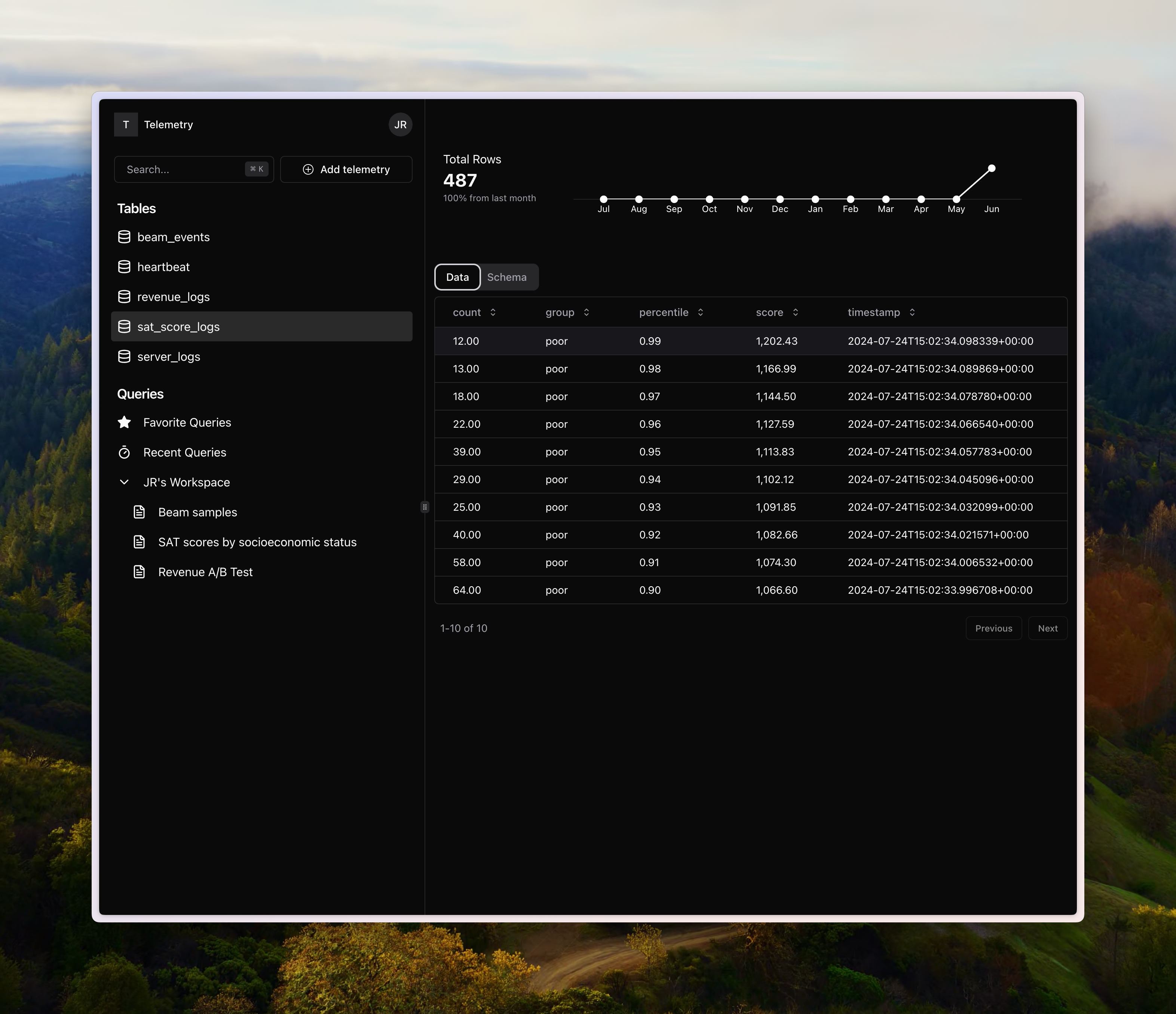Click the Telemetry app logo
1176x1014 pixels.
coord(125,124)
